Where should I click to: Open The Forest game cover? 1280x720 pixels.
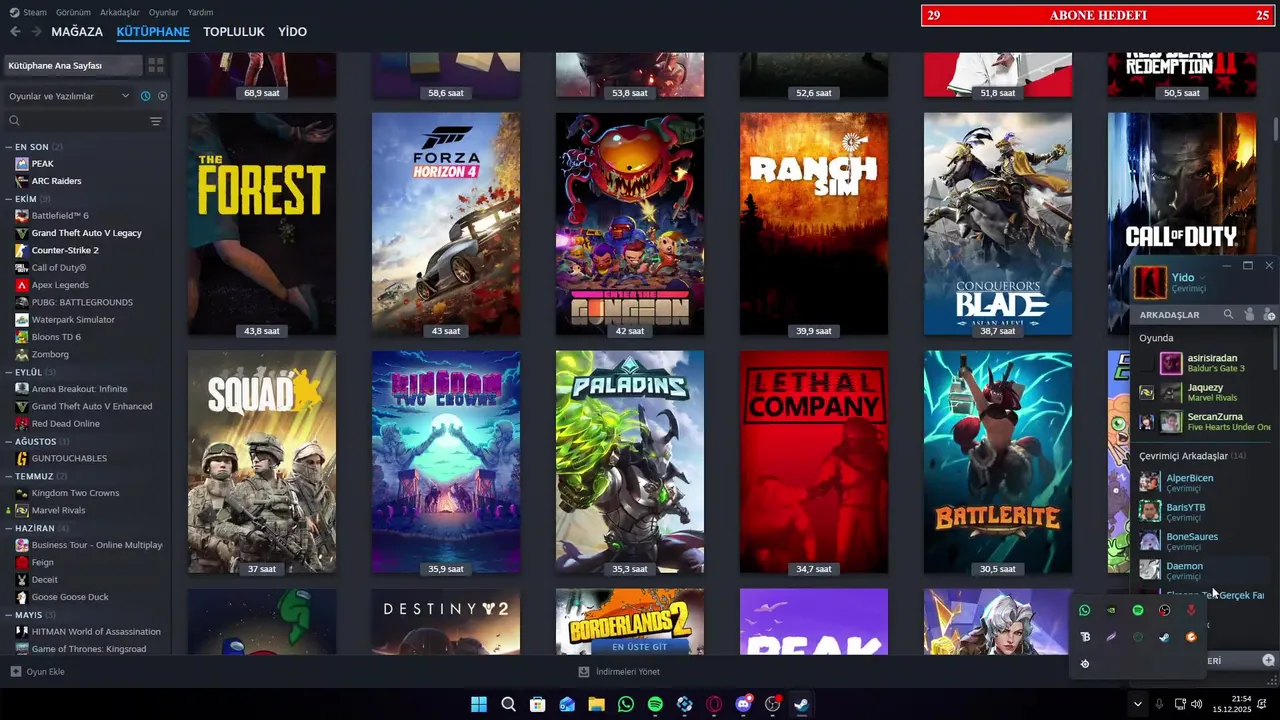coord(262,224)
